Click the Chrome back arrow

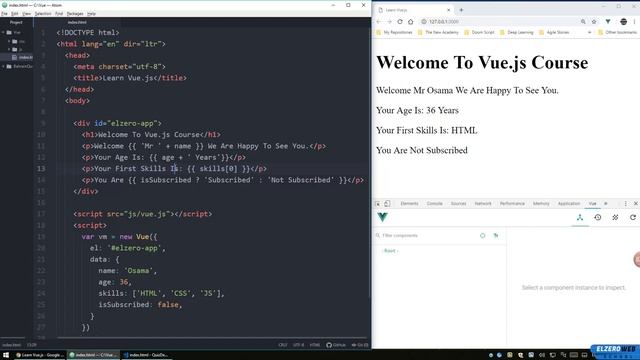(379, 22)
